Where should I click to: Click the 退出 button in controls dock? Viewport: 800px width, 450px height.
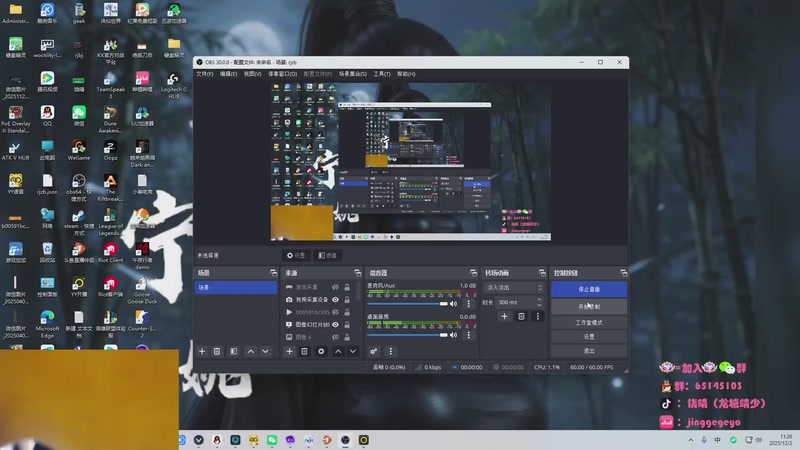click(x=589, y=351)
